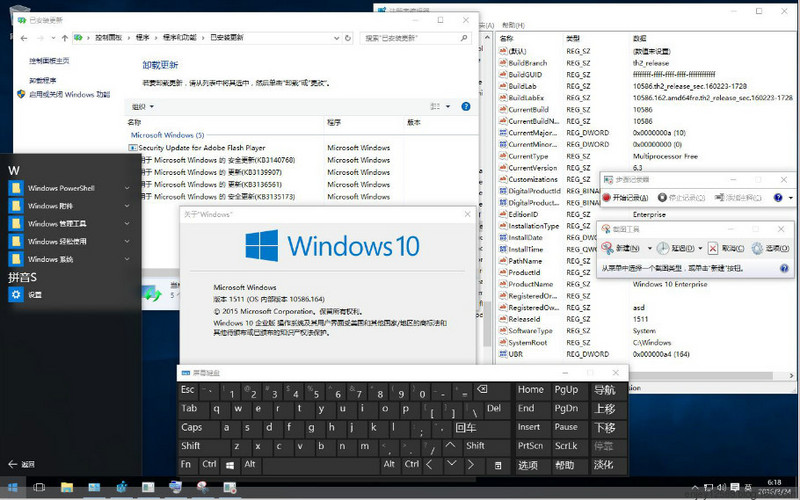Image resolution: width=800 pixels, height=500 pixels.
Task: Open the Help menu in Registry Editor
Action: (513, 25)
